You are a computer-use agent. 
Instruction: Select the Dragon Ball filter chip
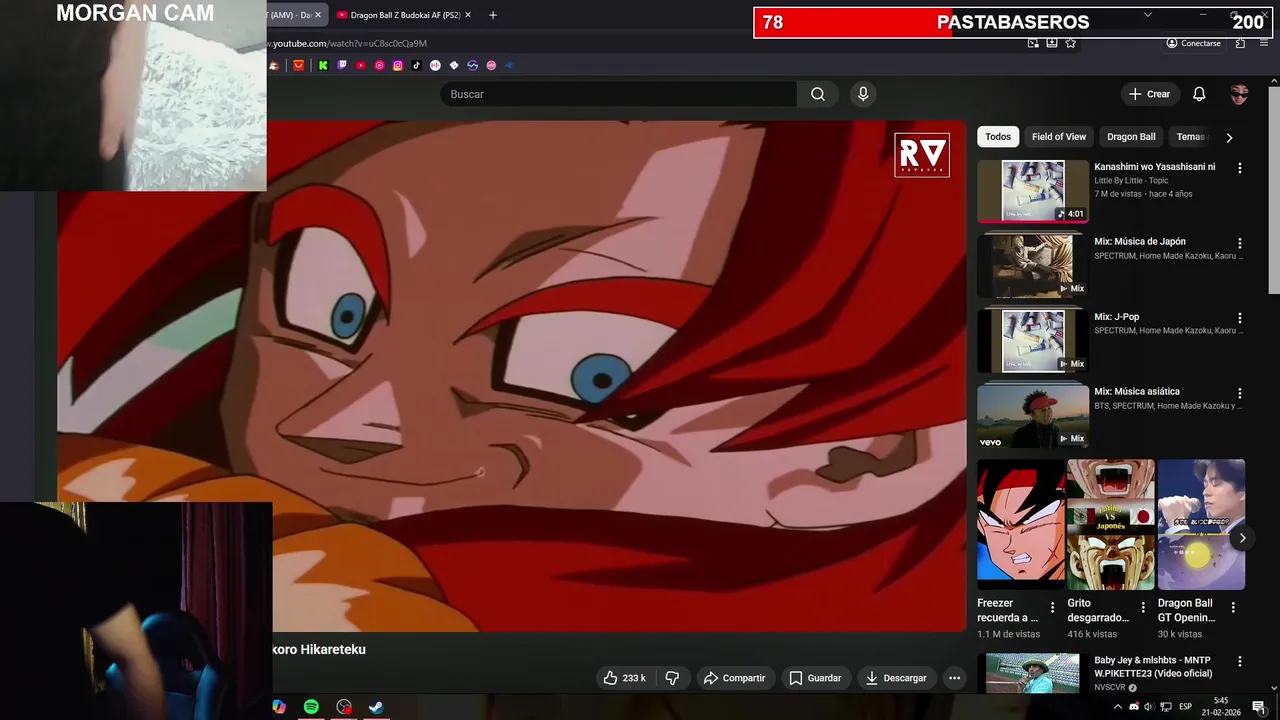(1131, 137)
